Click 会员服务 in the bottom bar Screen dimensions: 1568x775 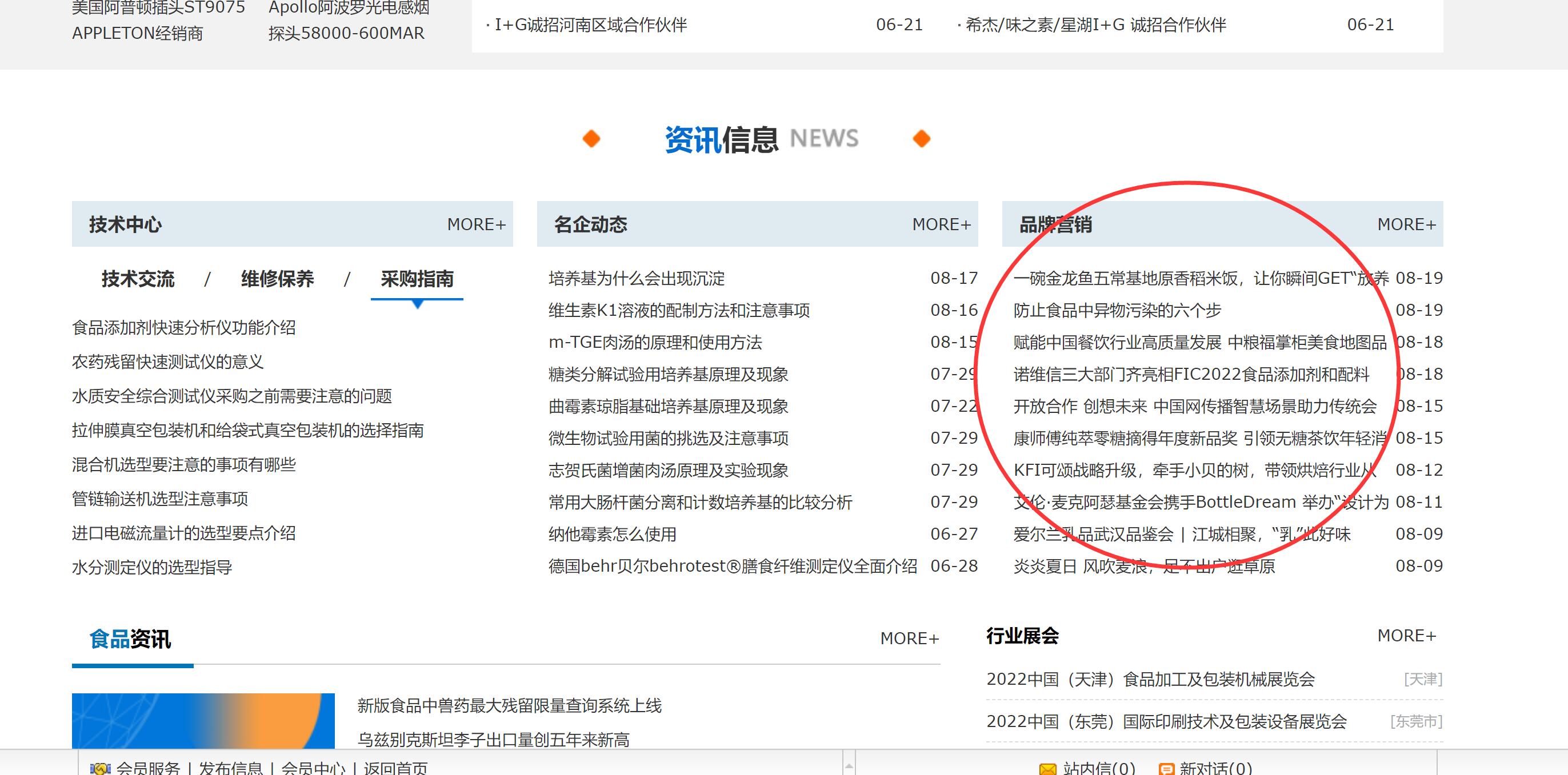click(149, 769)
